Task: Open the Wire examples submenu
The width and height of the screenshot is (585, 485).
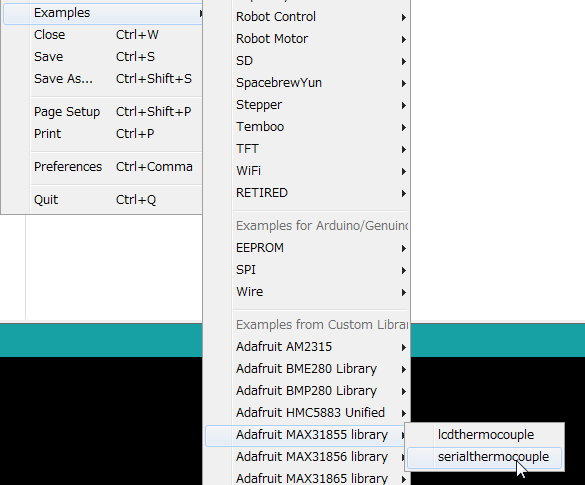Action: (x=308, y=292)
